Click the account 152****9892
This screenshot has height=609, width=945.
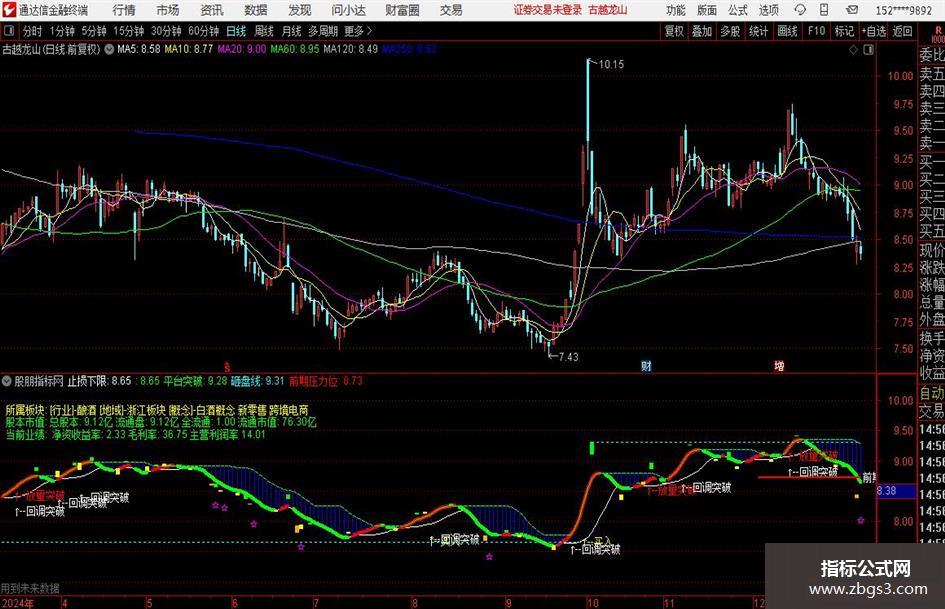coord(904,10)
